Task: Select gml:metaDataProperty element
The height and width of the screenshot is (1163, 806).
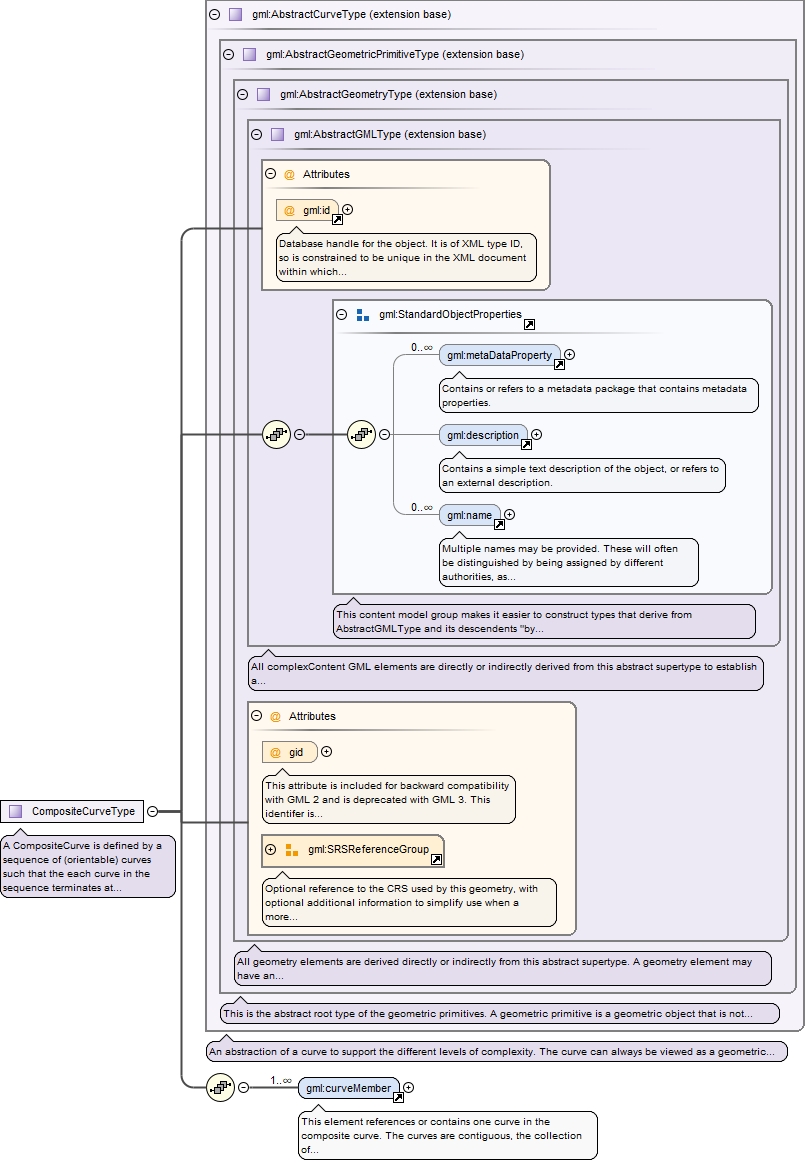Action: 499,355
